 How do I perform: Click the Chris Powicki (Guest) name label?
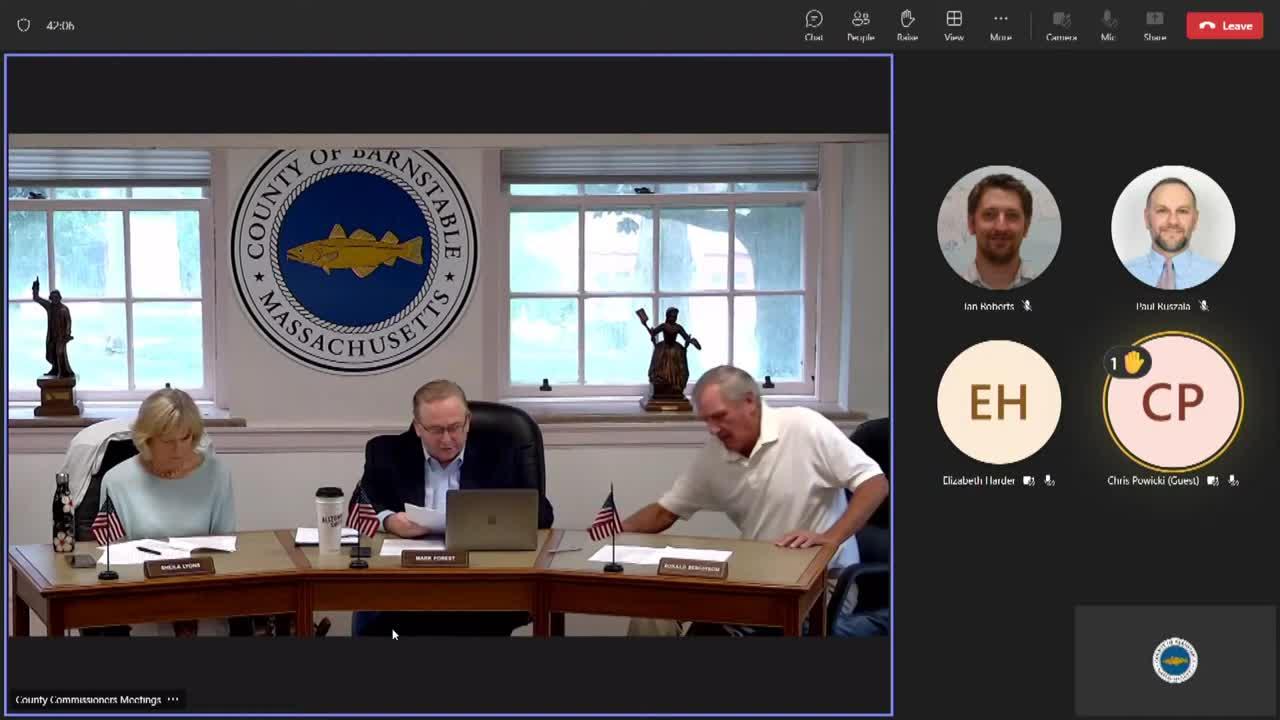(x=1153, y=481)
